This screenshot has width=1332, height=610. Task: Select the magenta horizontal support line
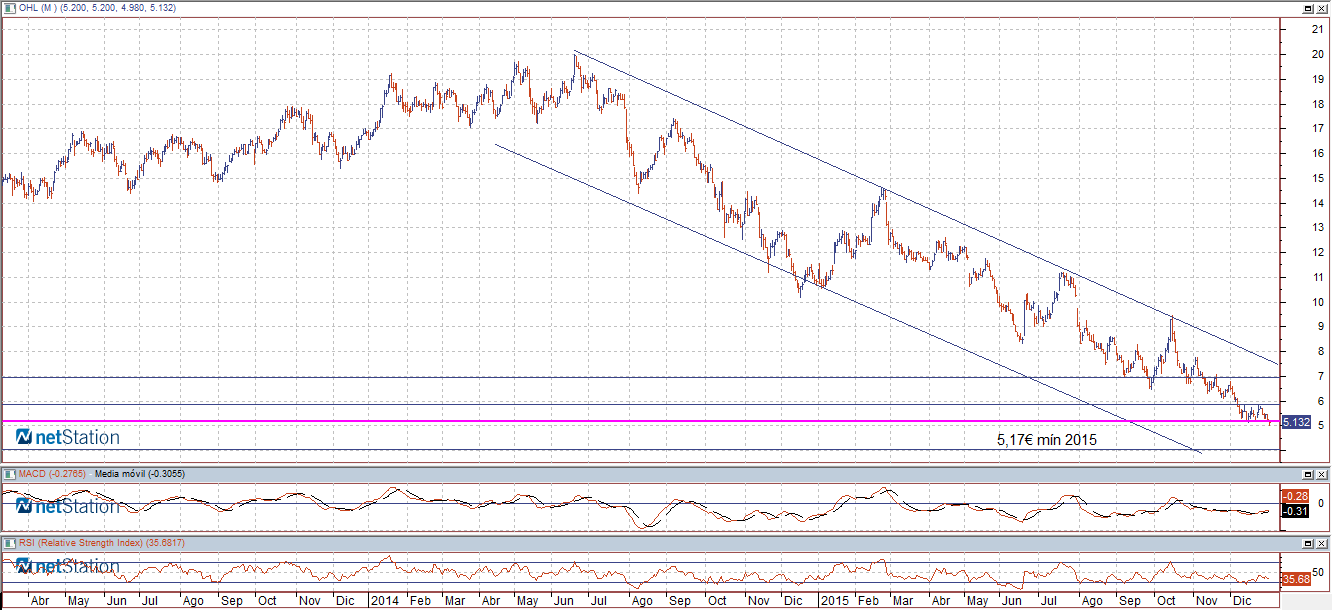(x=600, y=421)
